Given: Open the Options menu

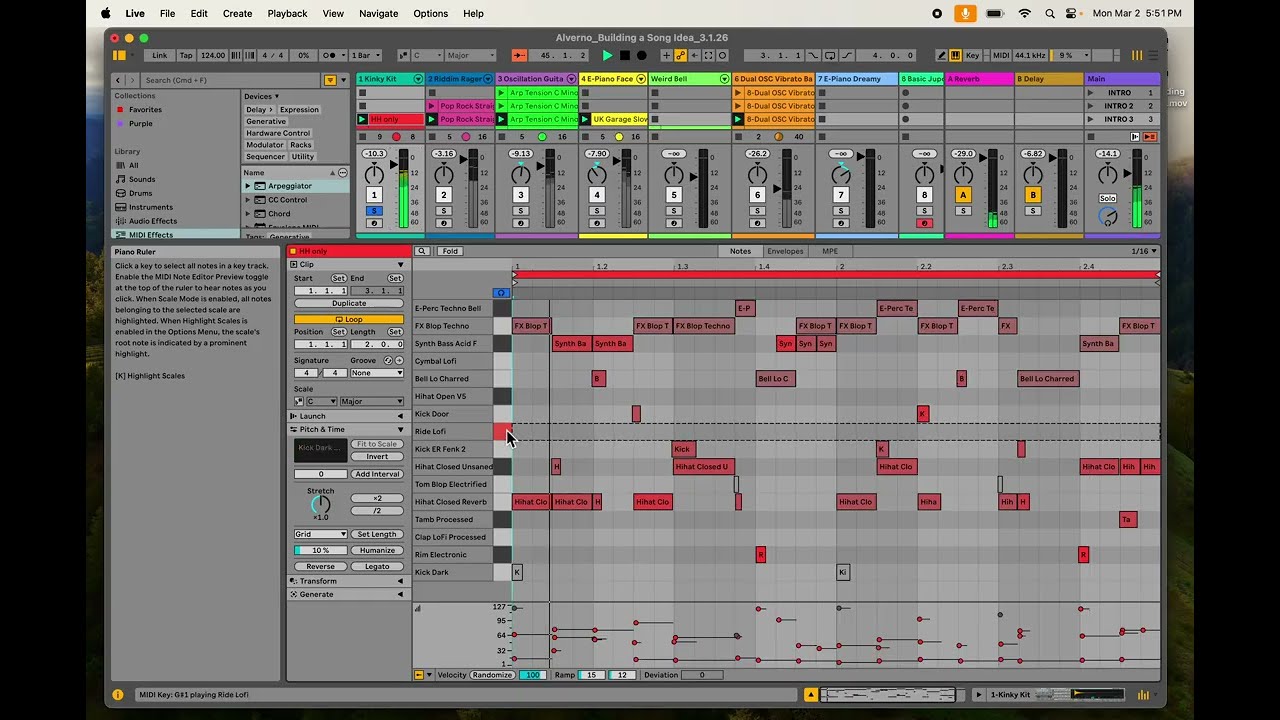Looking at the screenshot, I should tap(430, 13).
